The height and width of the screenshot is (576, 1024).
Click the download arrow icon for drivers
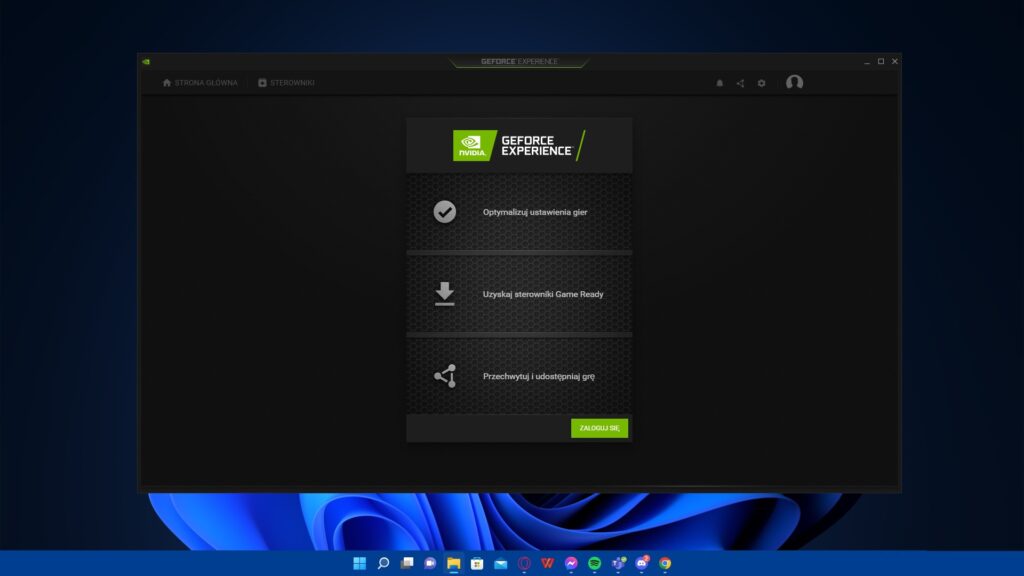445,294
